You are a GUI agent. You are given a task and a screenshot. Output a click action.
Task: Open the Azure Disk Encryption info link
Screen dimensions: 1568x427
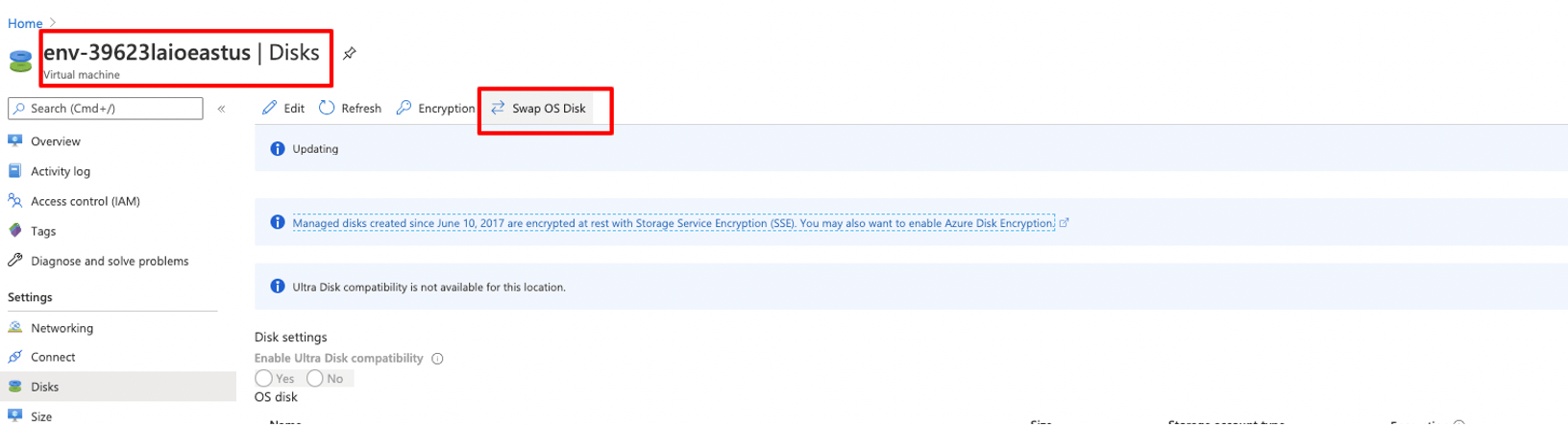[673, 223]
